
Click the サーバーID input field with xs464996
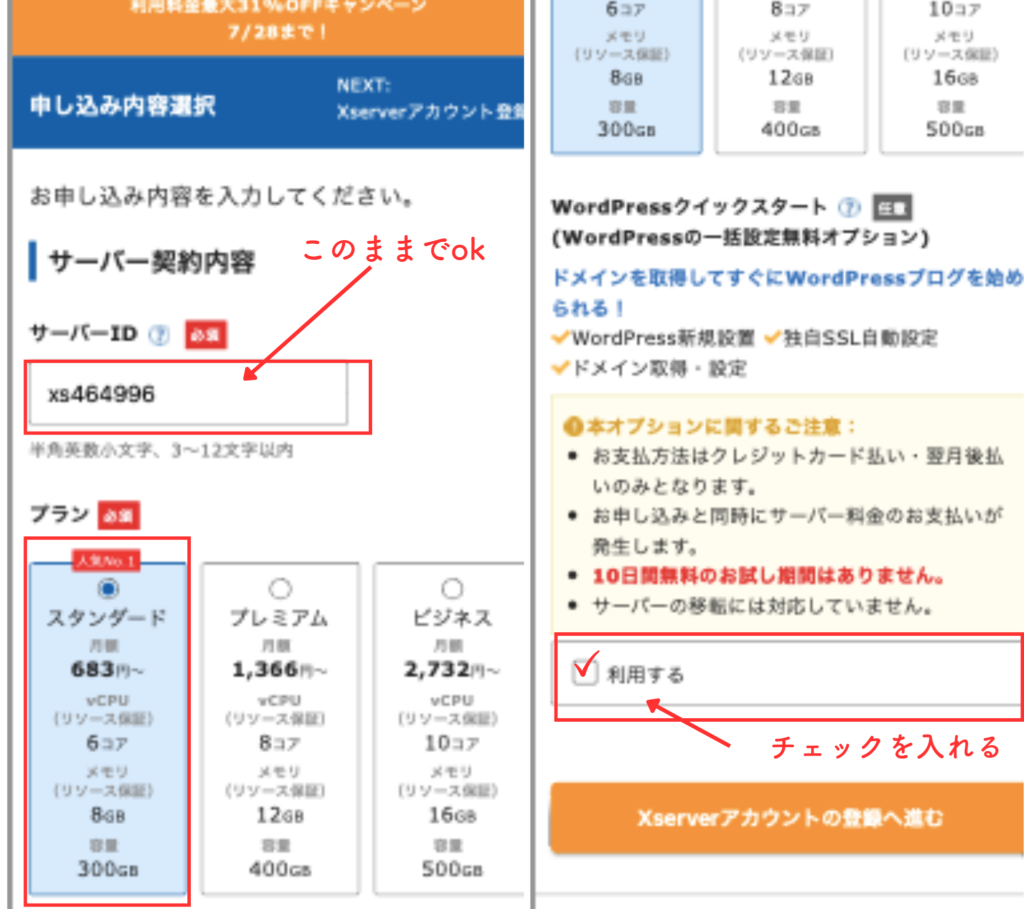coord(188,395)
